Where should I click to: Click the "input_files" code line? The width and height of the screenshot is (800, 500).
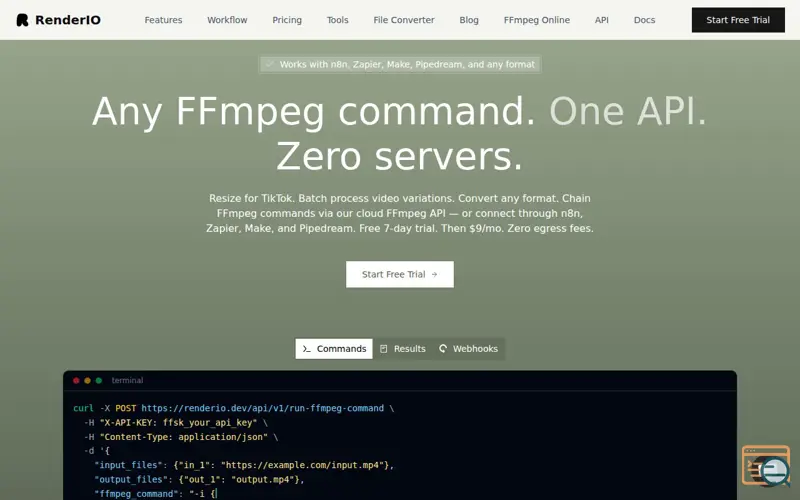[x=244, y=465]
